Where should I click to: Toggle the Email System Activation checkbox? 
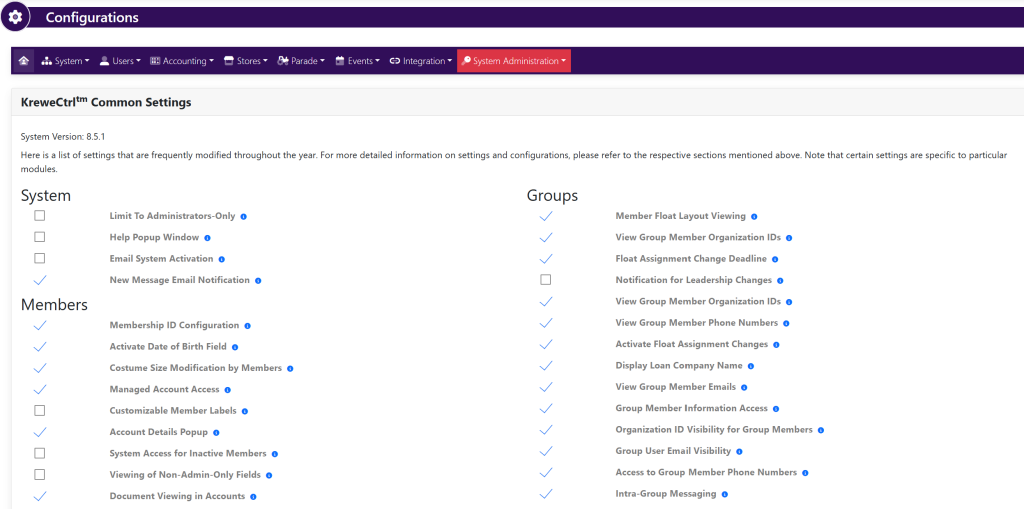click(x=40, y=259)
